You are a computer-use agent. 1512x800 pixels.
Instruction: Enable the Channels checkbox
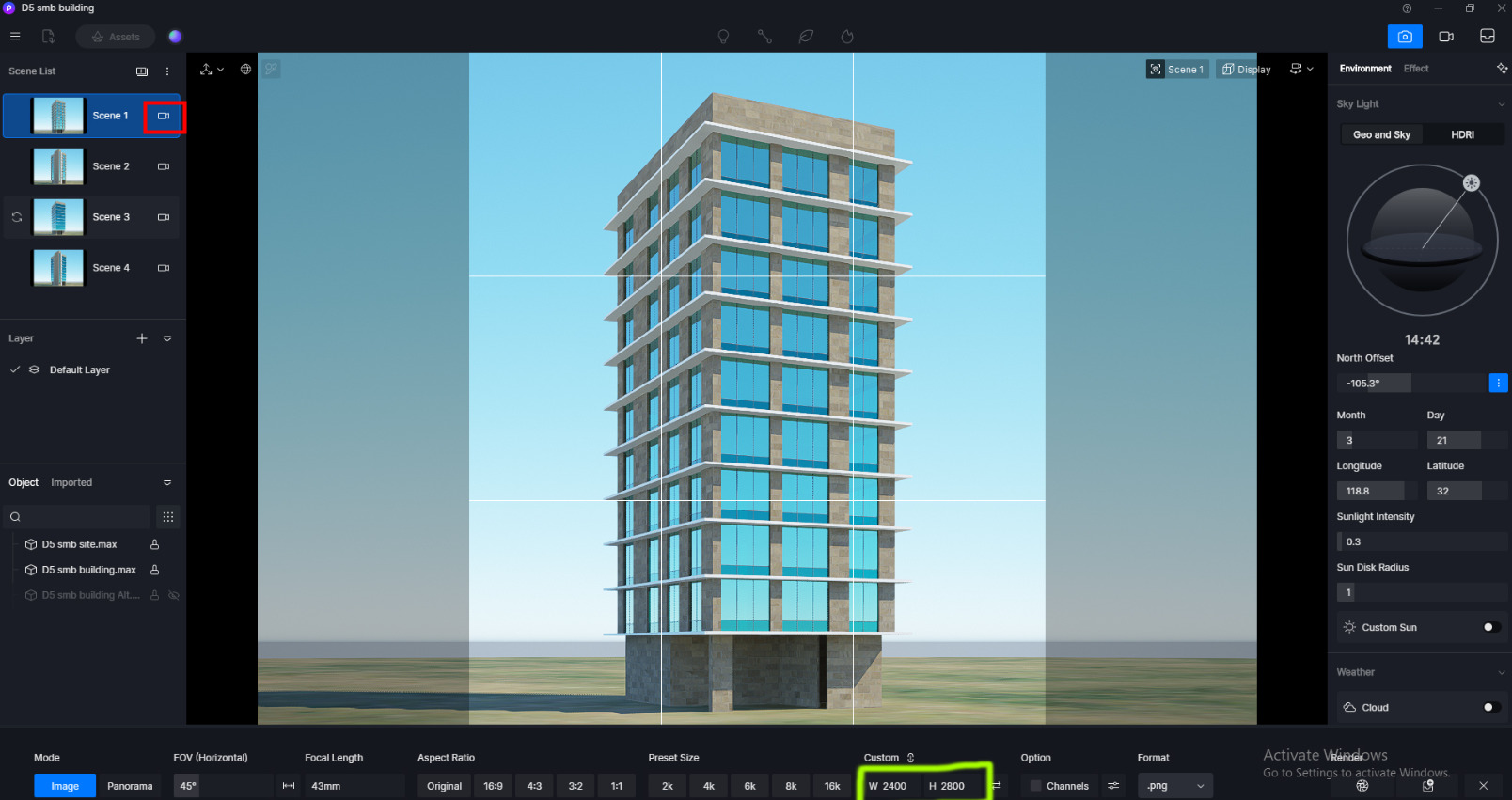click(1036, 786)
